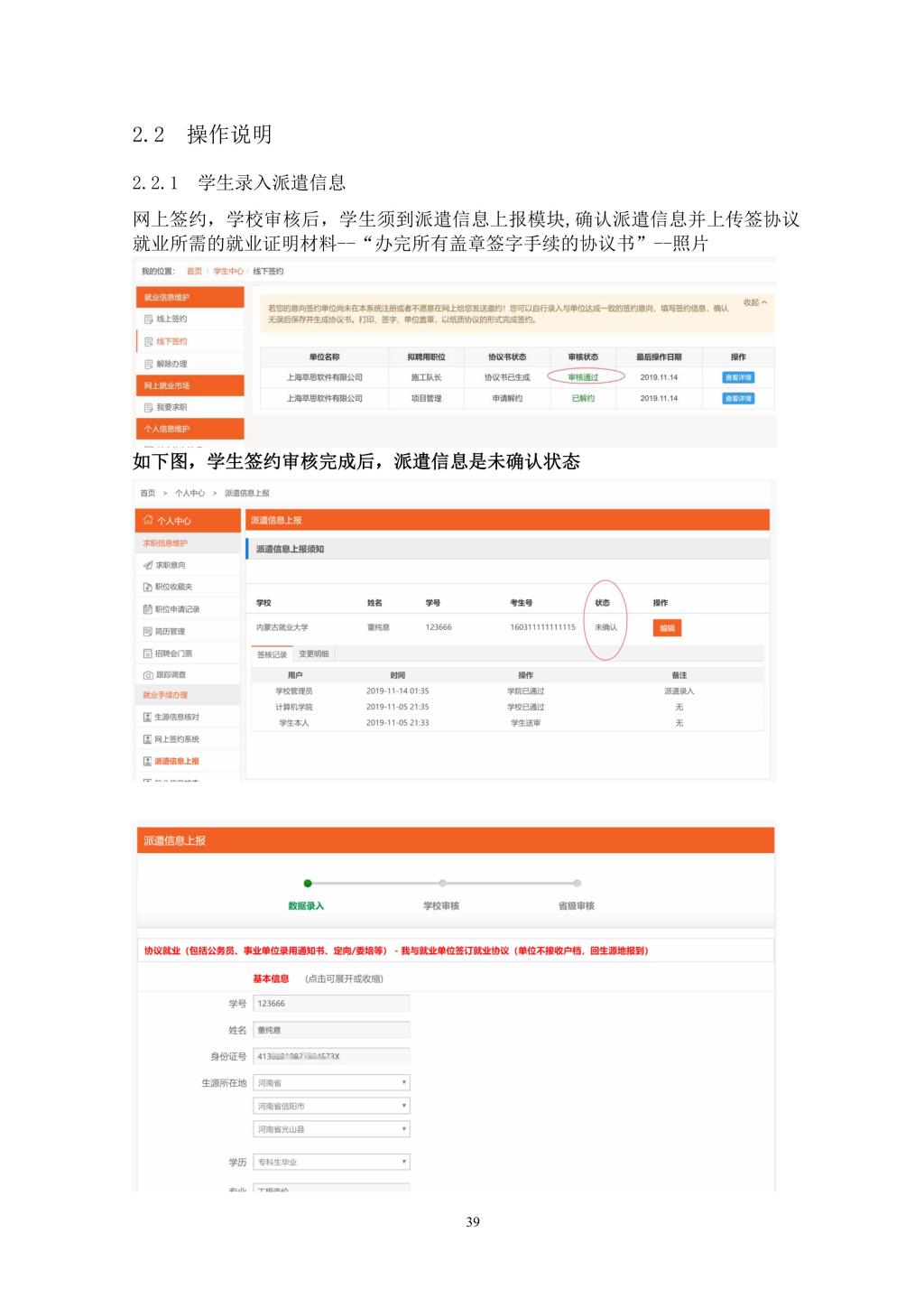924x1307 pixels.
Task: Click the 学校审核 progress step dot
Action: point(442,884)
